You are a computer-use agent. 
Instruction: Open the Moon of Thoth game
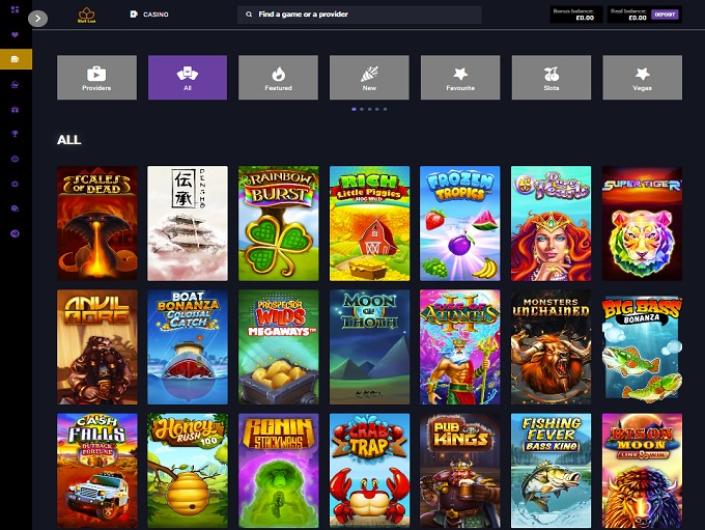point(370,347)
